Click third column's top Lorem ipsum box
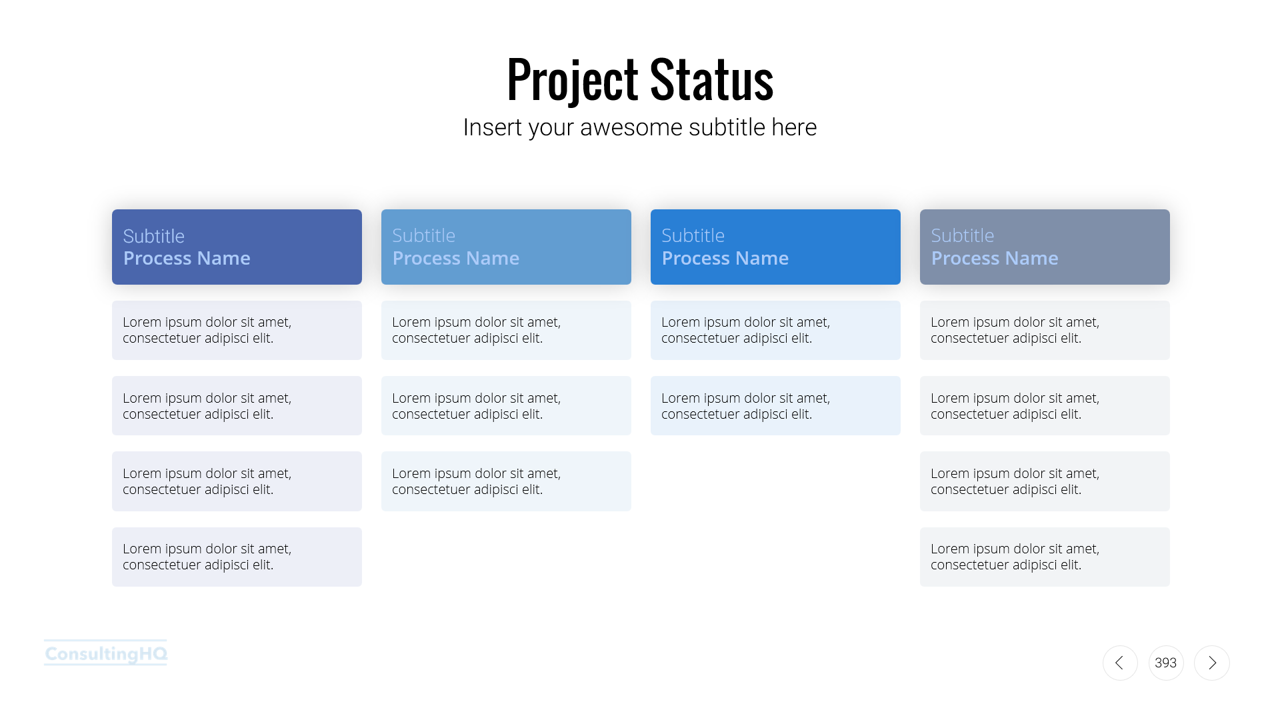This screenshot has height=720, width=1280. pos(775,330)
